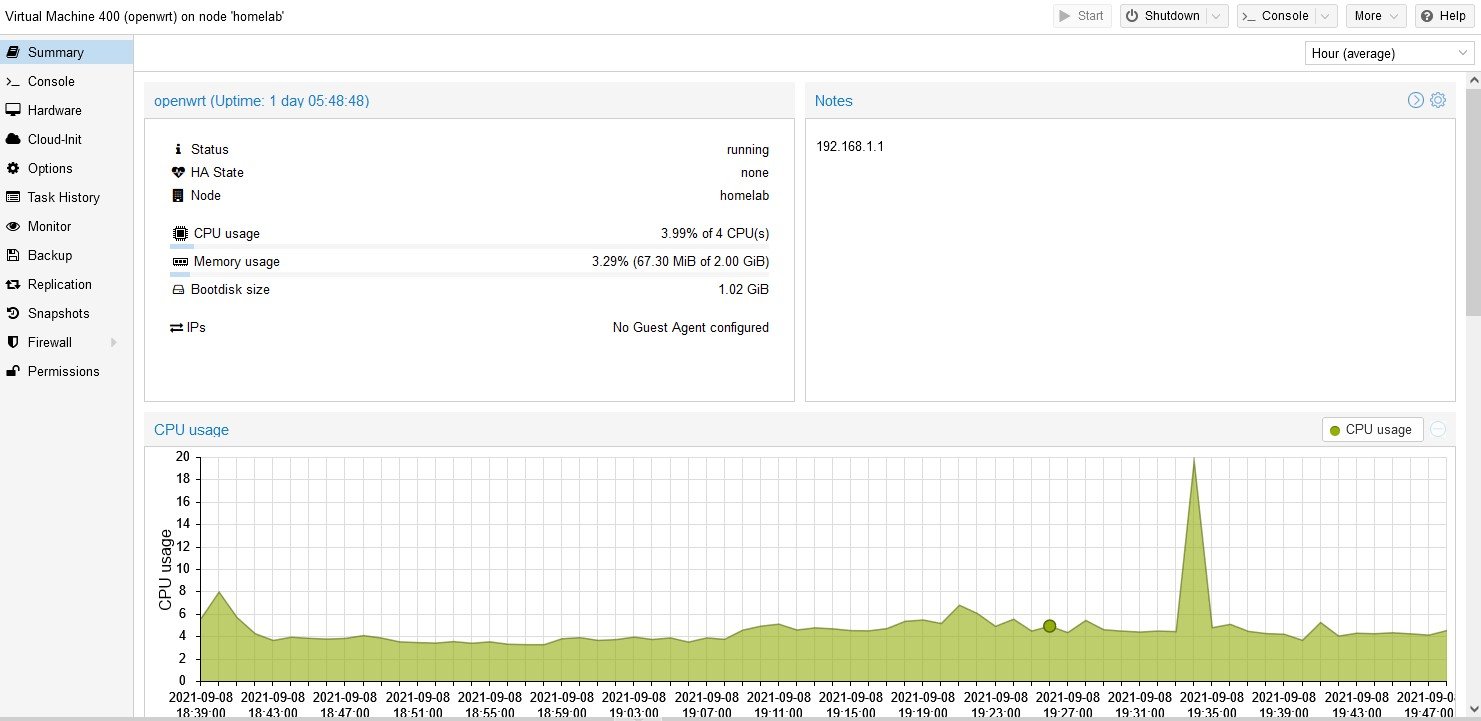Go to Cloud-Init settings
Image resolution: width=1481 pixels, height=721 pixels.
pyautogui.click(x=54, y=140)
